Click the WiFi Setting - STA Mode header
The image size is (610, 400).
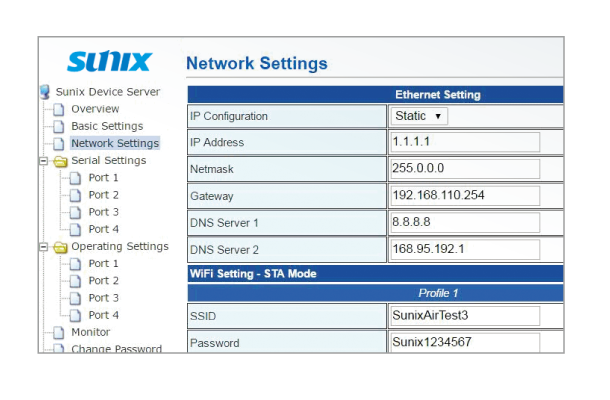click(x=253, y=274)
